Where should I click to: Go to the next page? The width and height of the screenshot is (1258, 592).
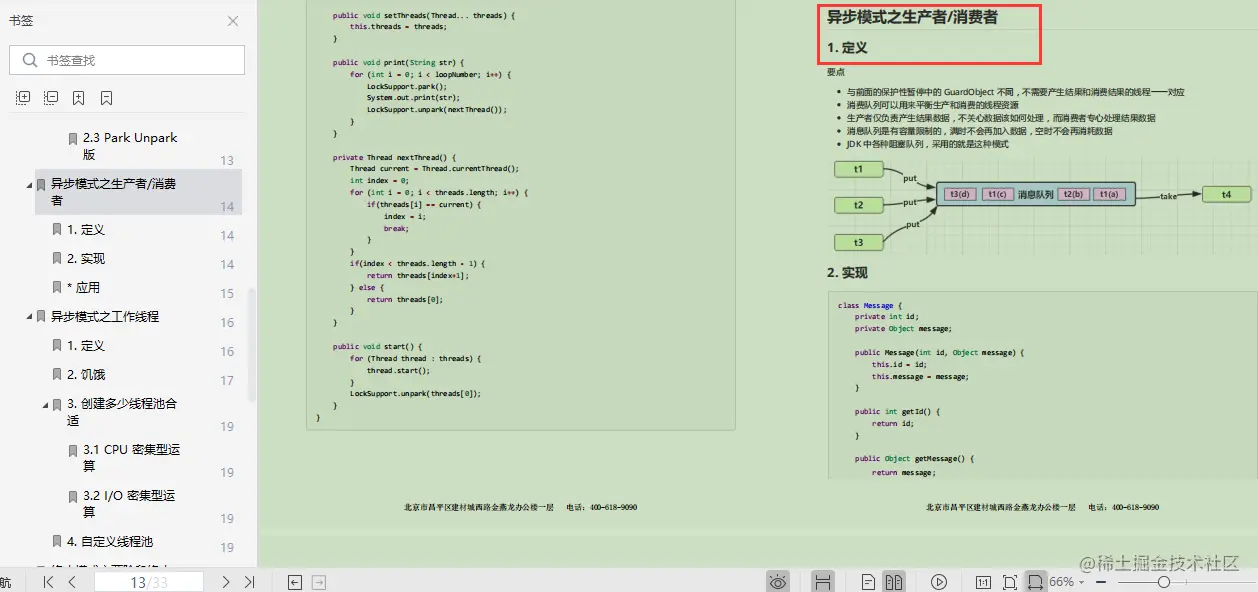(225, 582)
